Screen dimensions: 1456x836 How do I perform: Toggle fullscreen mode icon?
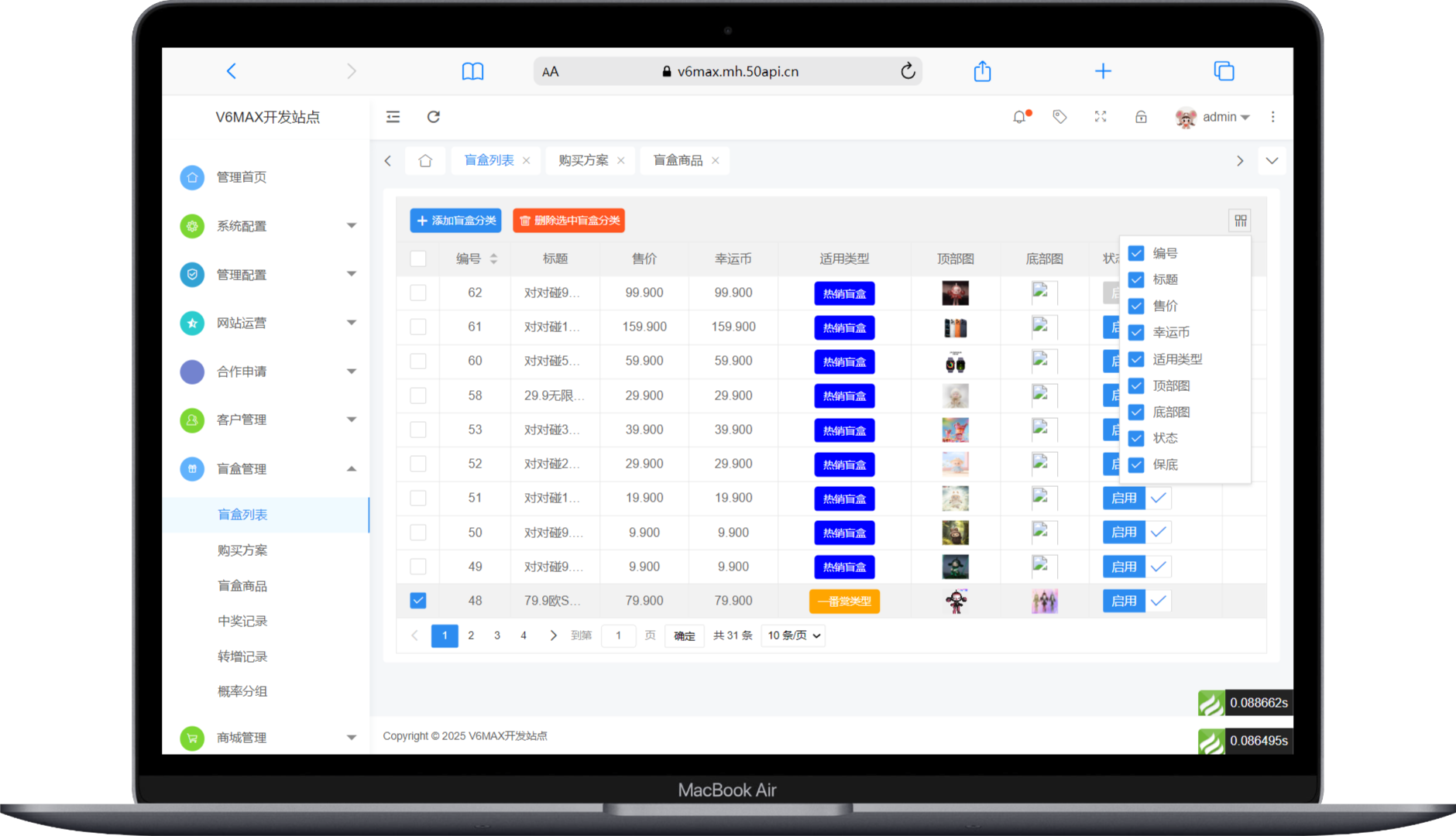point(1101,117)
